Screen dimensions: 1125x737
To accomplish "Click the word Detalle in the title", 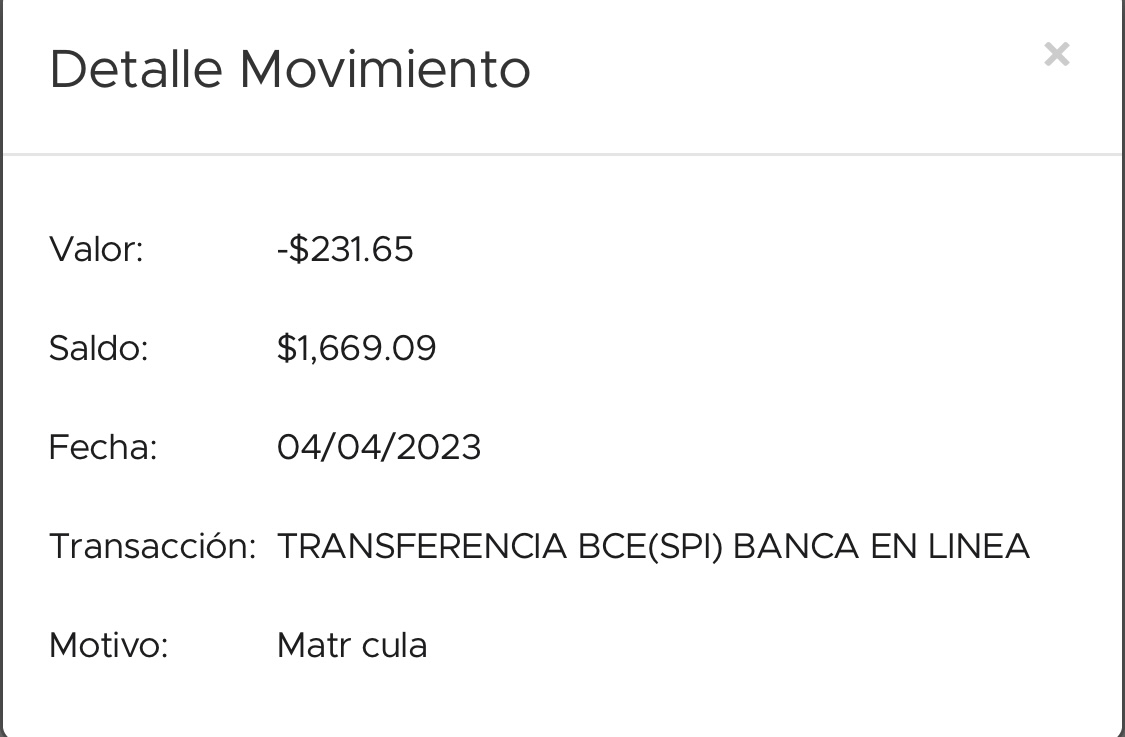I will pos(136,70).
